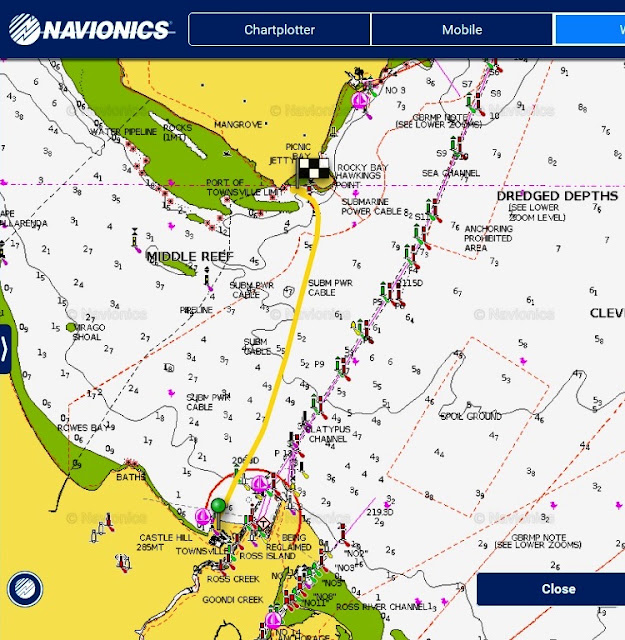Click the pink marina icon inside red circle
This screenshot has height=640, width=625.
(260, 484)
